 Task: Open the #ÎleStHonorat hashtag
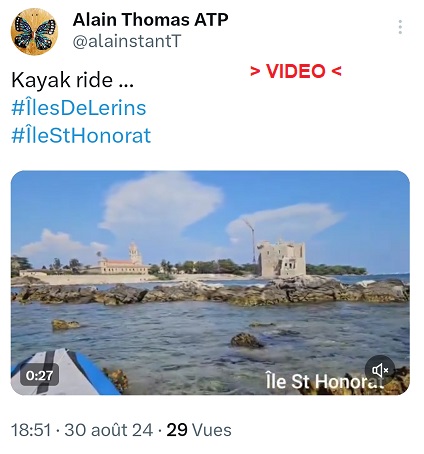tap(81, 136)
